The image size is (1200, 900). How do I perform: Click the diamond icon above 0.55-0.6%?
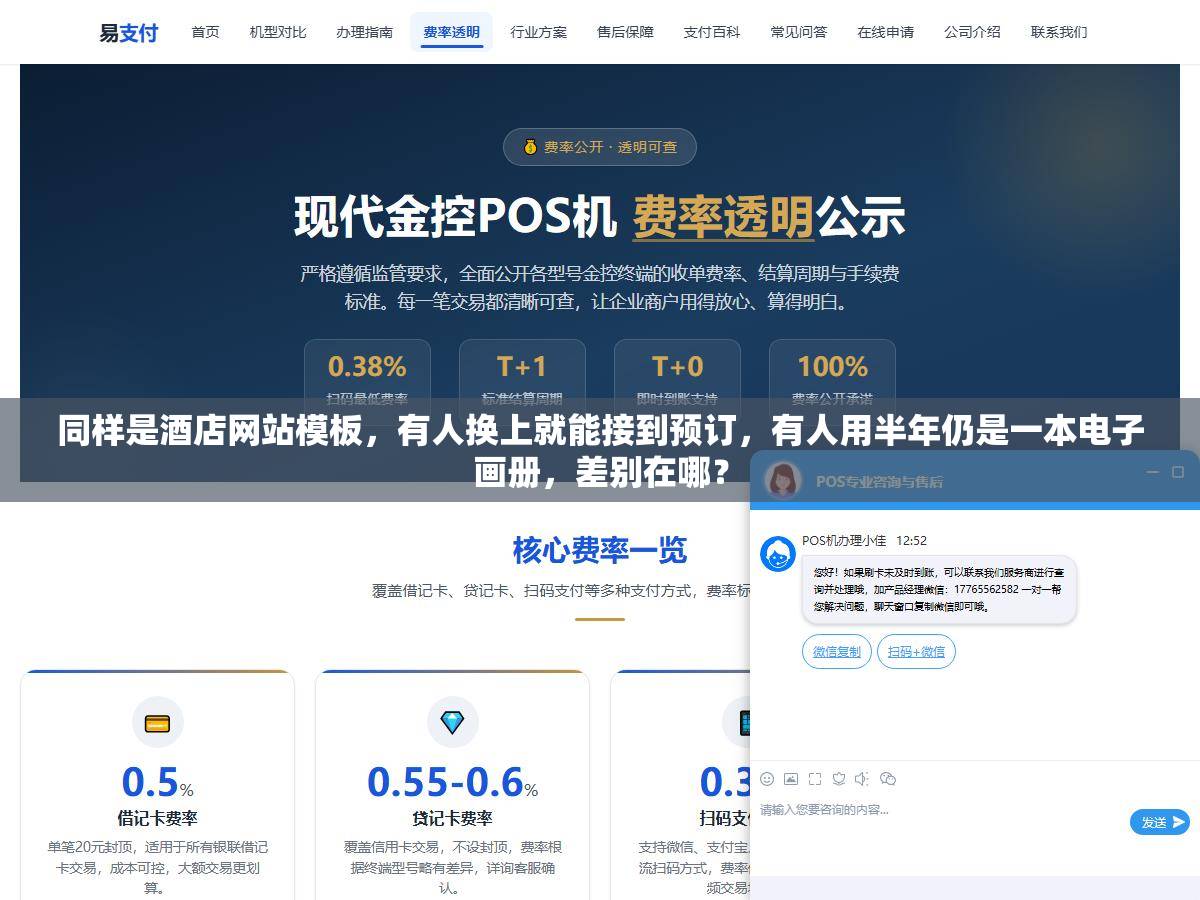click(x=452, y=723)
